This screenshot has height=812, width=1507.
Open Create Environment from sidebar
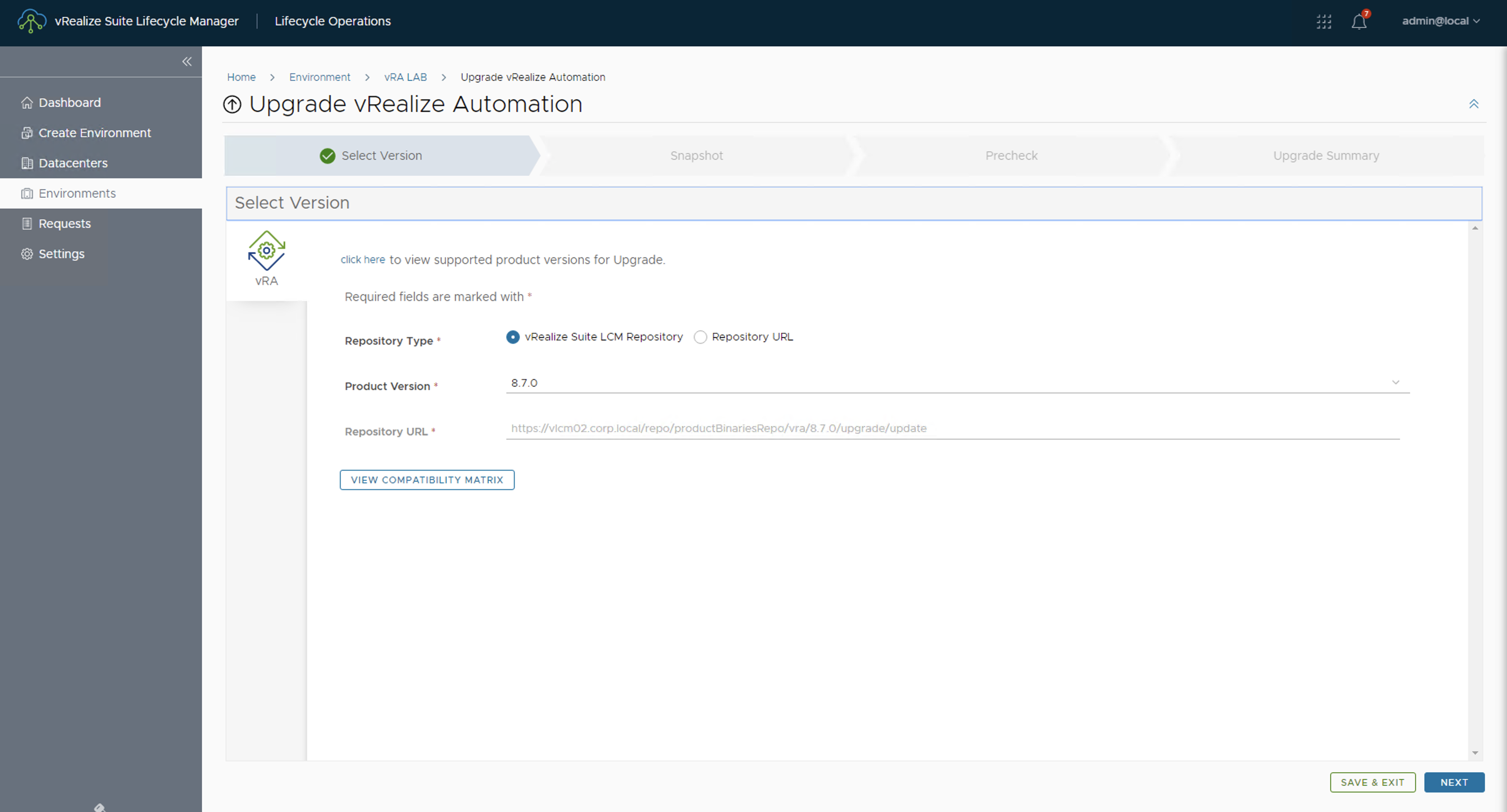[x=94, y=133]
